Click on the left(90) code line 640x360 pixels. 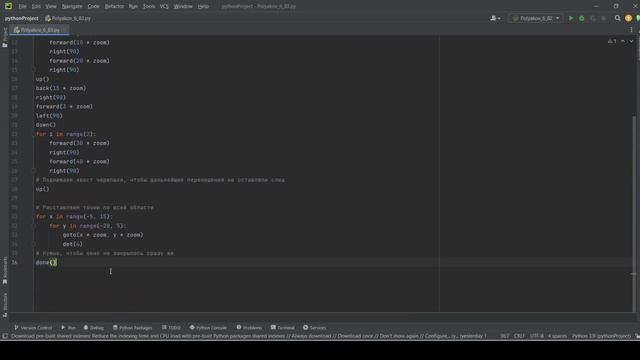[49, 116]
